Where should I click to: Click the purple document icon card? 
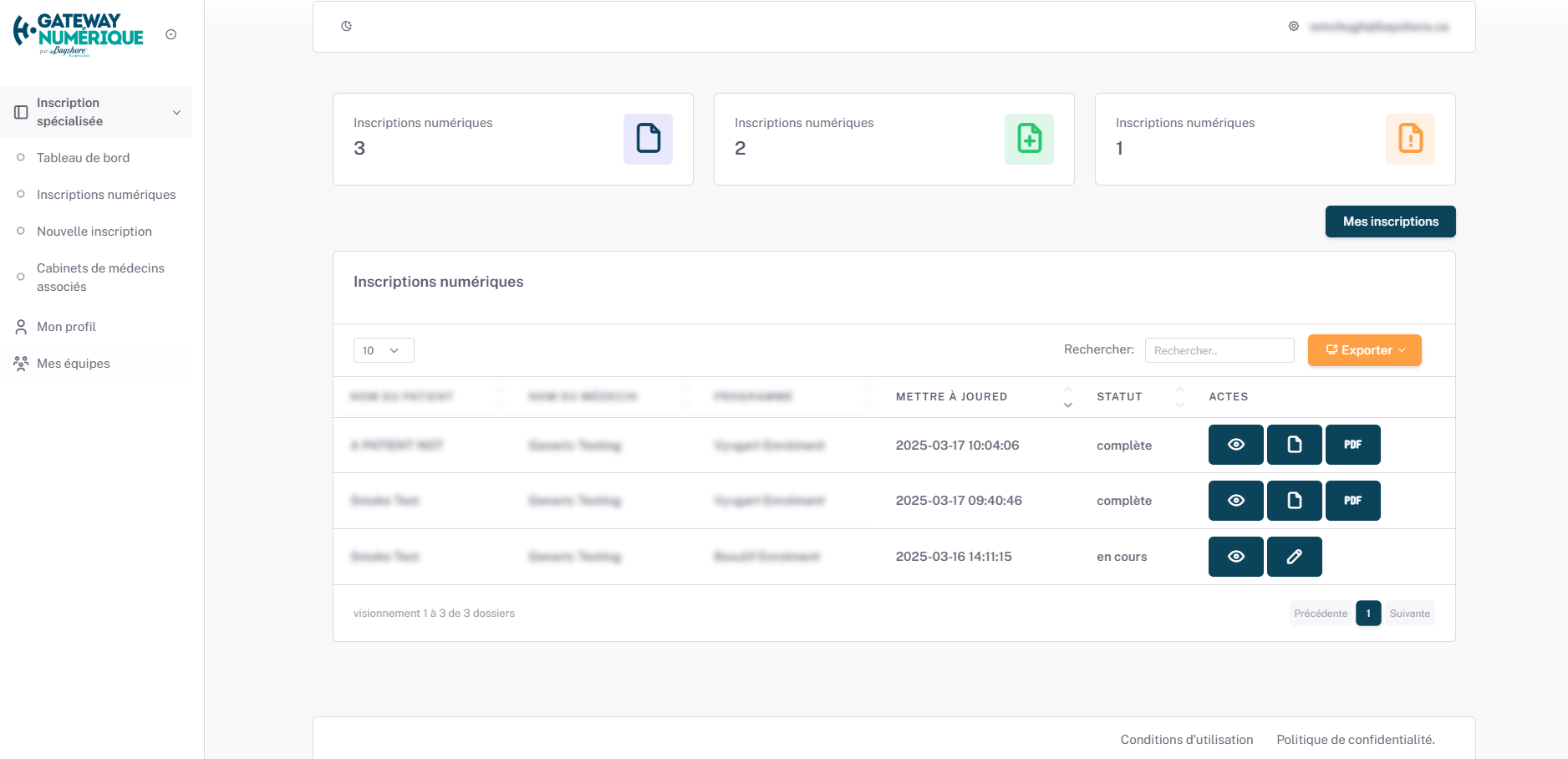coord(648,139)
